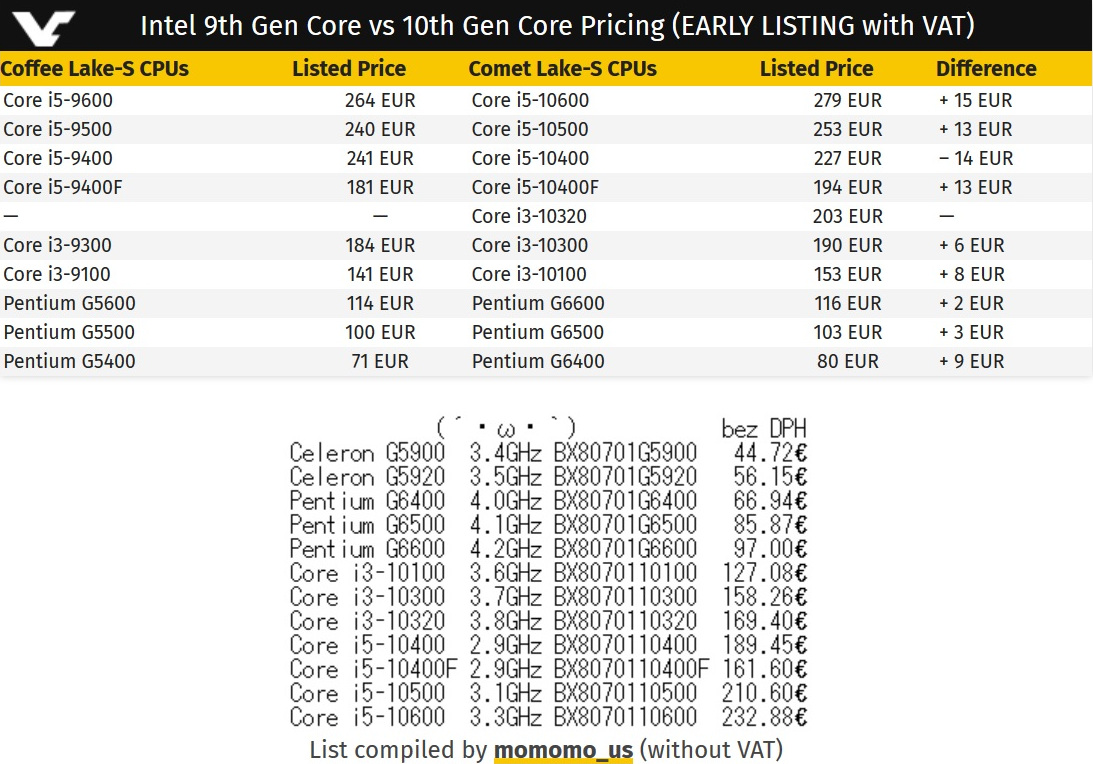This screenshot has width=1093, height=764.
Task: Select the 'Coffee Lake-S CPUs' column header
Action: tap(95, 68)
